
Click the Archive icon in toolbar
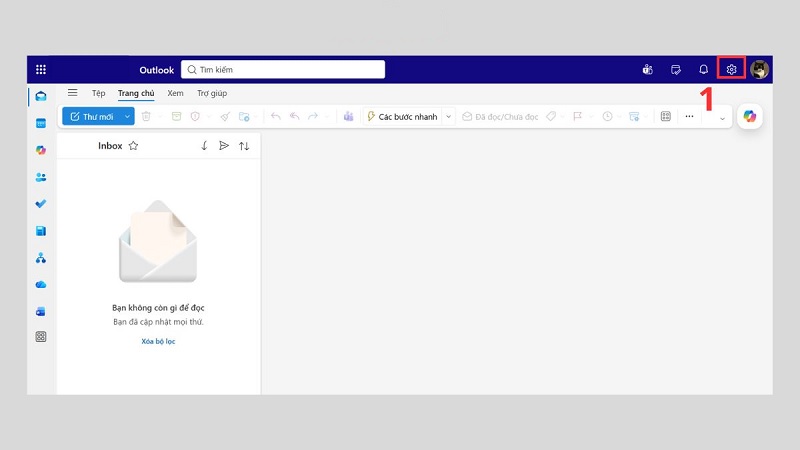pos(176,116)
